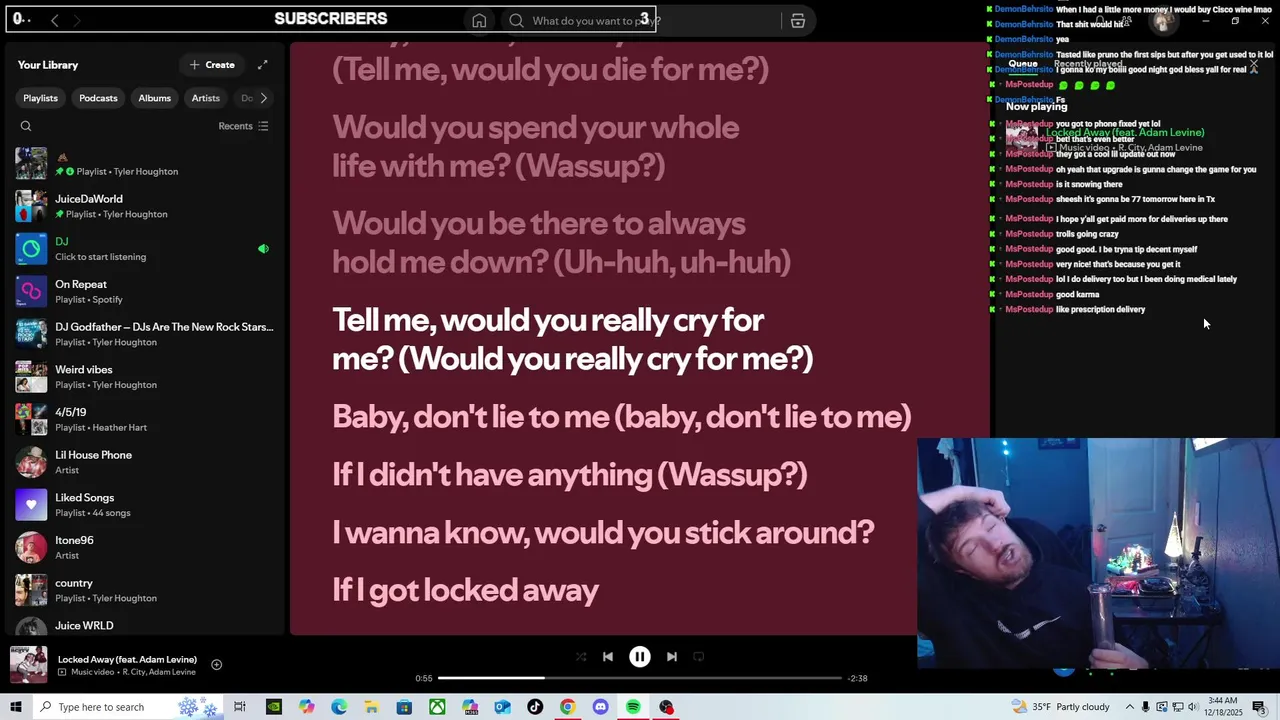Jump to lyric 'If I got locked away'

click(x=465, y=590)
